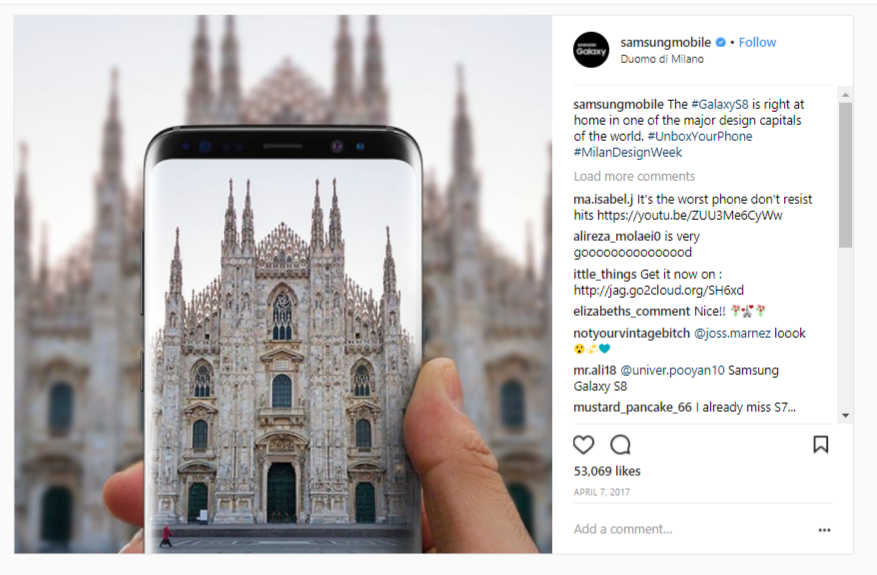Open the @joss.marnez mention
Image resolution: width=877 pixels, height=575 pixels.
click(732, 333)
